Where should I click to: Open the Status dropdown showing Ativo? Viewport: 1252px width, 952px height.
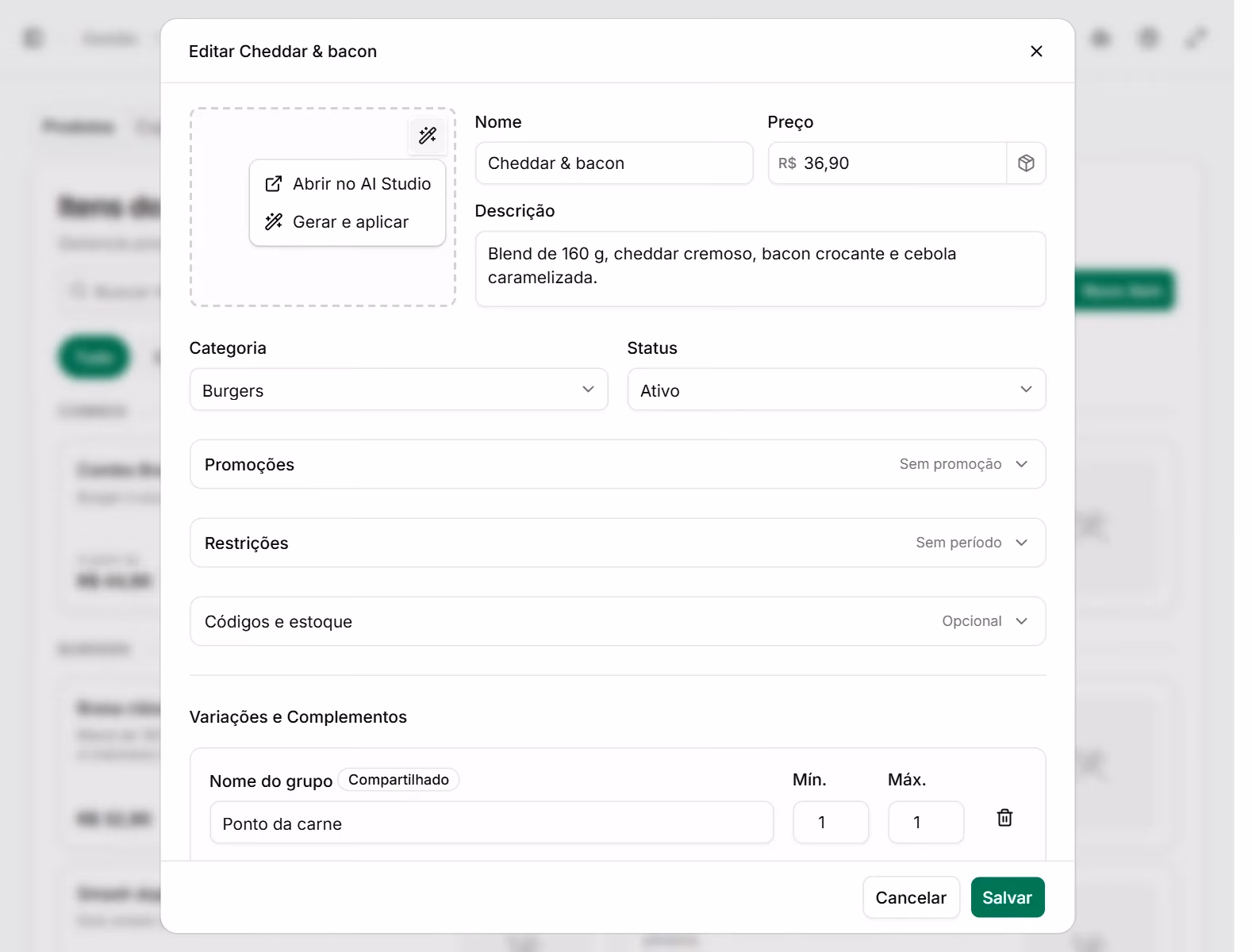836,390
